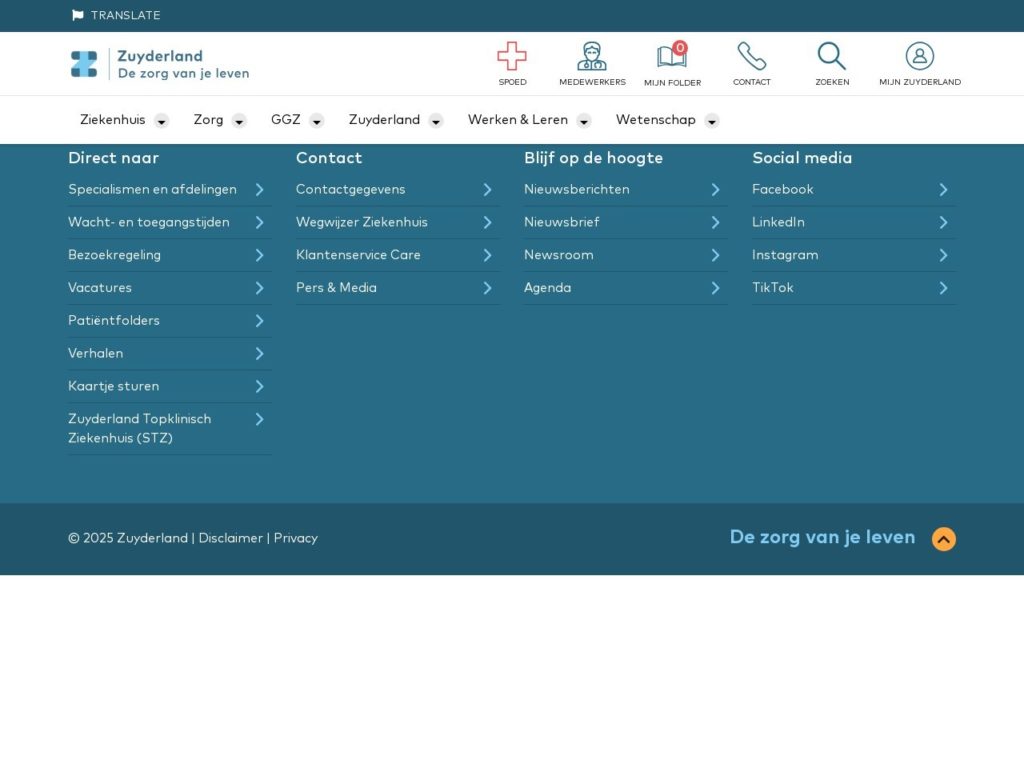Image resolution: width=1024 pixels, height=768 pixels.
Task: Open Mijn Folder book icon
Action: point(672,57)
